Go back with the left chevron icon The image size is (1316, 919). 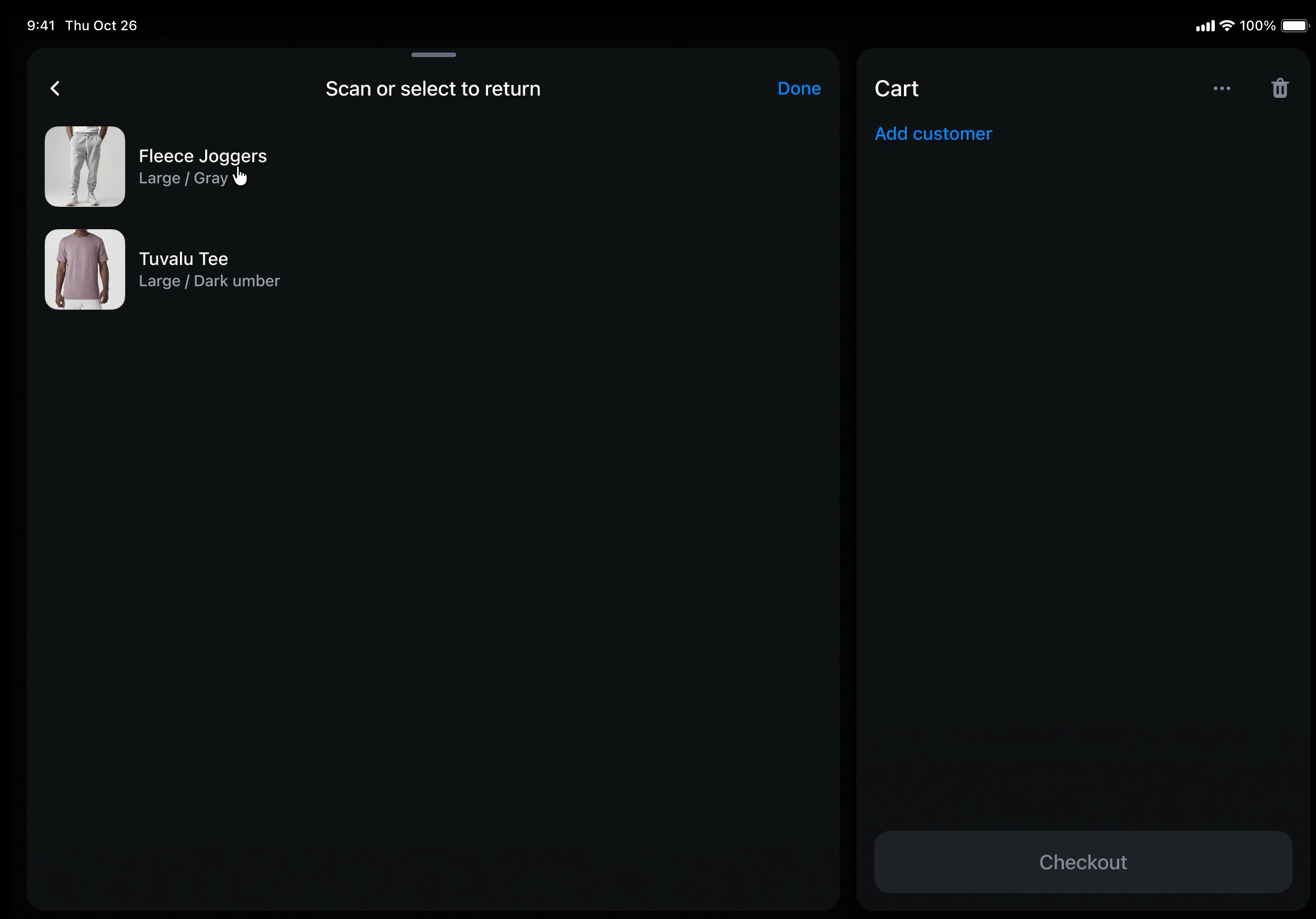[x=55, y=88]
